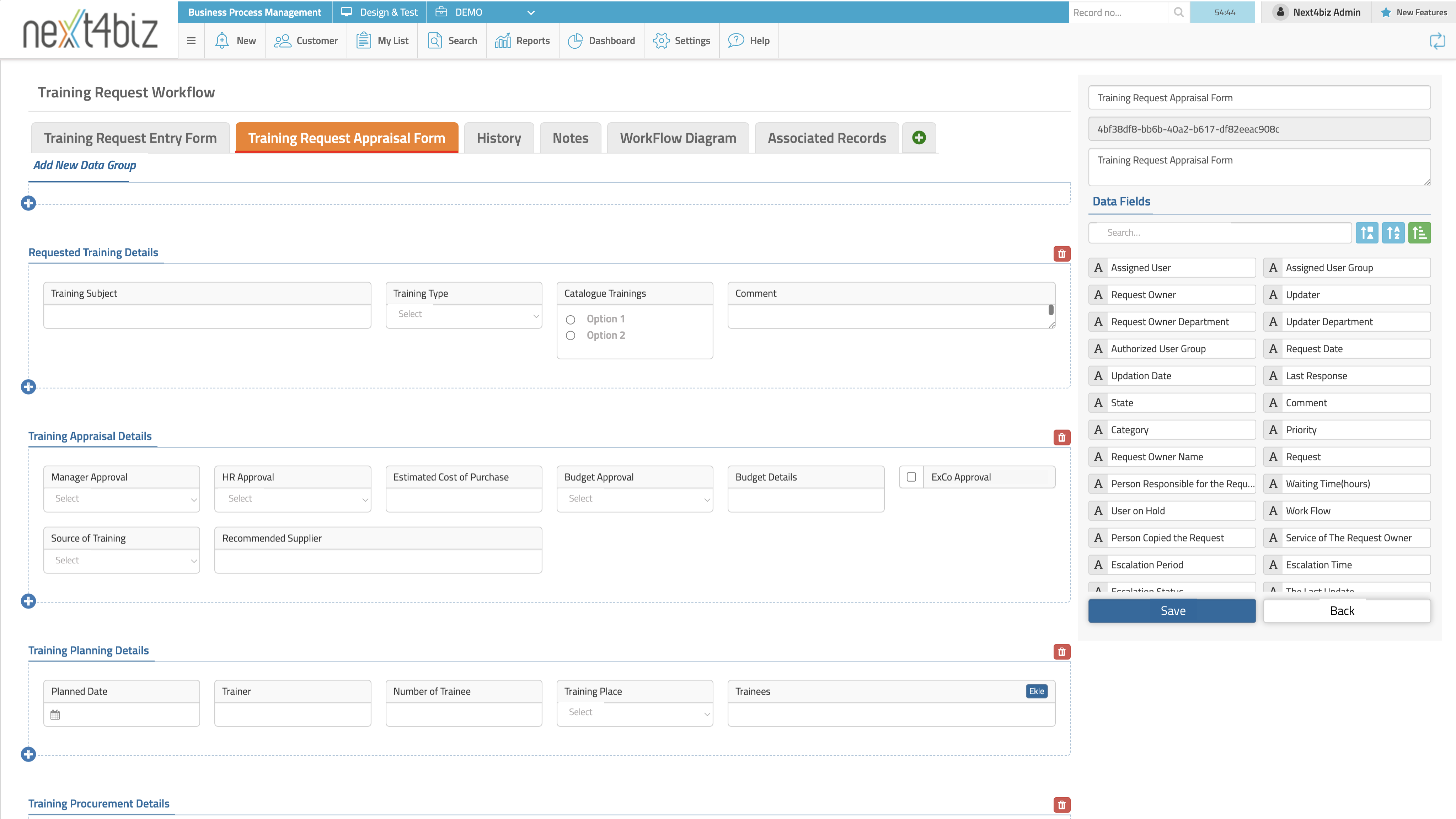Click the Add New Data Group link
The width and height of the screenshot is (1456, 819).
[84, 165]
